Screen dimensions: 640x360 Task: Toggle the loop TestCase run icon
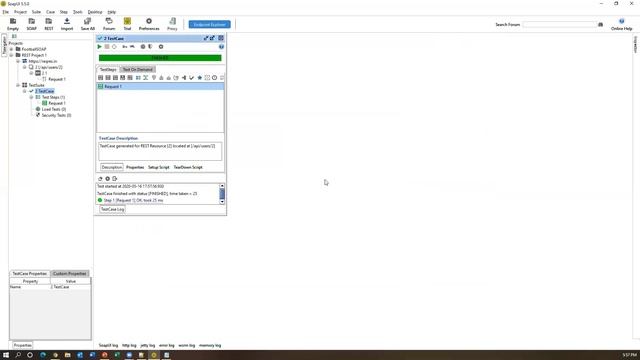coord(114,47)
